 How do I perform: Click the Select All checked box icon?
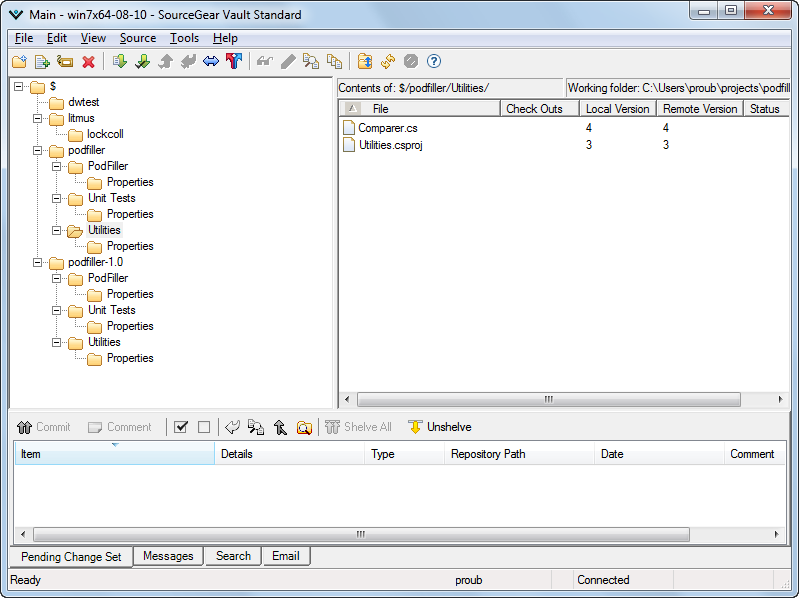[x=181, y=427]
